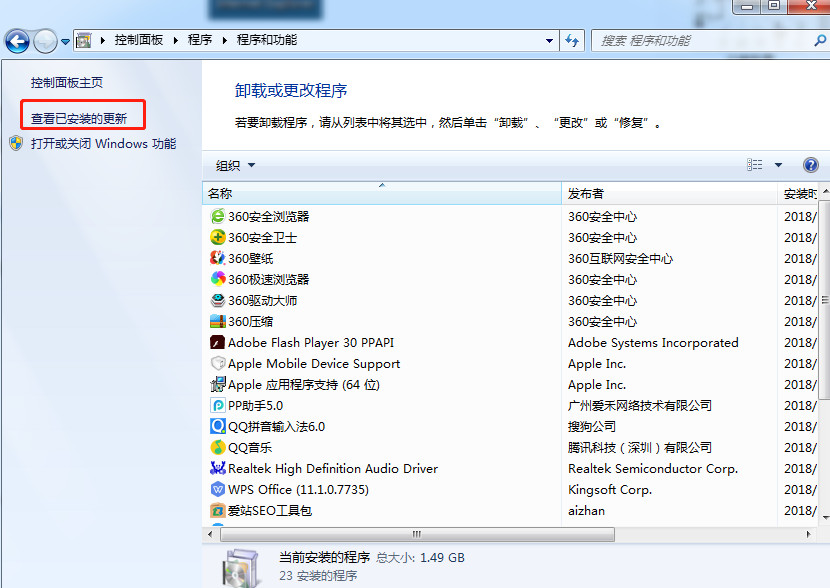
Task: Click the 程序和功能 breadcrumb
Action: pos(267,40)
